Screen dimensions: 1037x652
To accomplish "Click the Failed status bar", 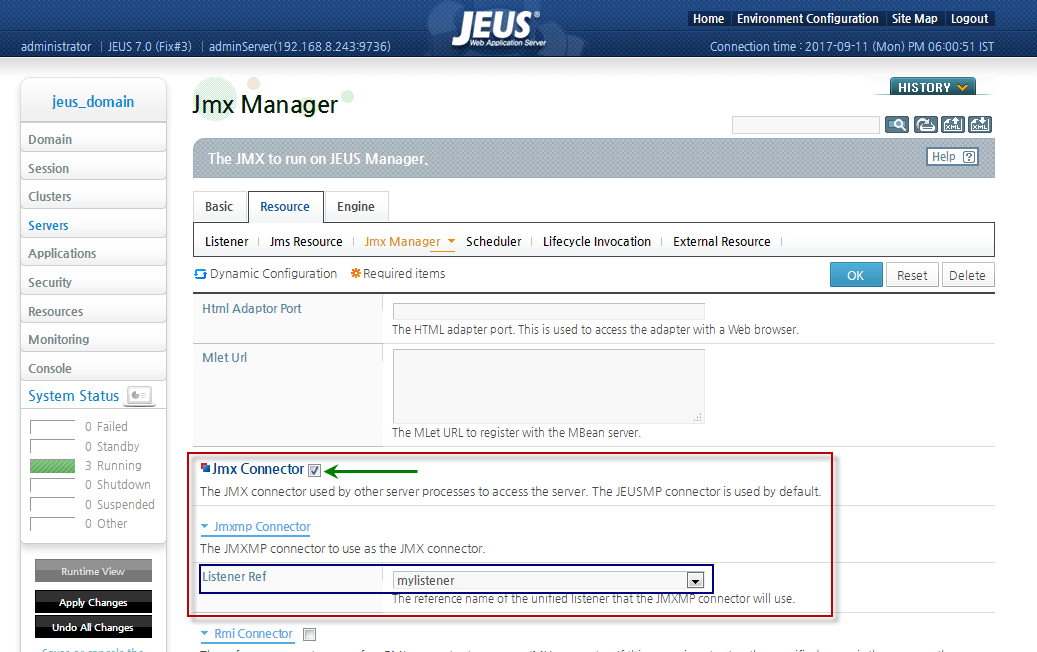I will coord(53,427).
